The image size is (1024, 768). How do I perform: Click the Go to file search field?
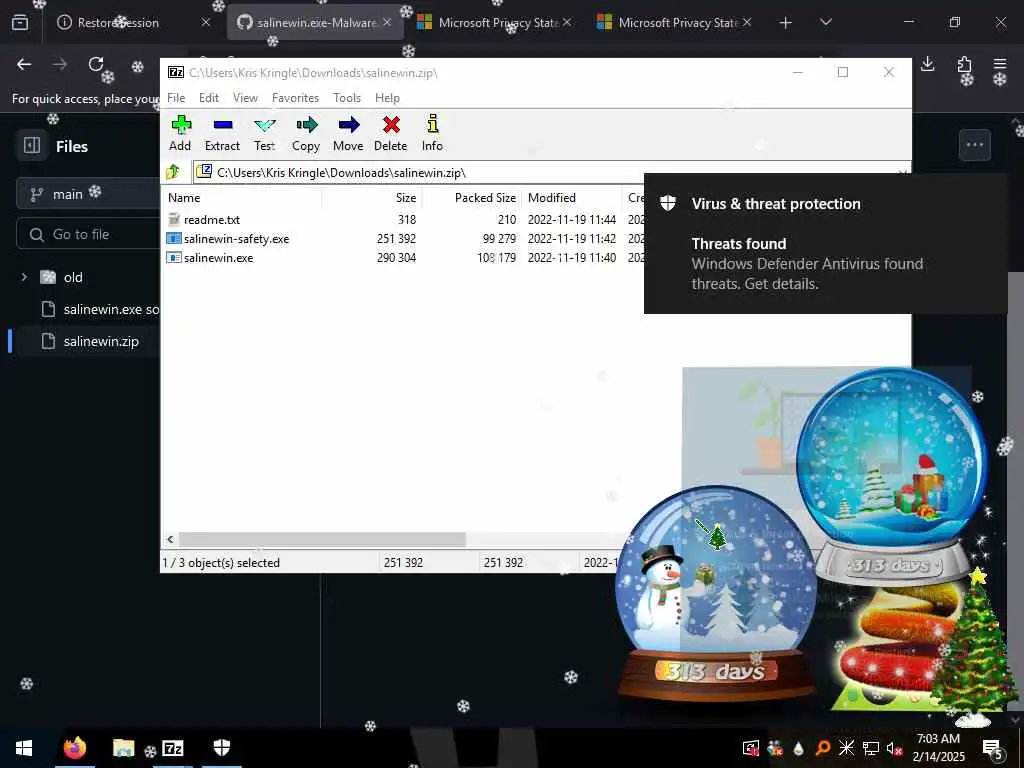point(88,234)
